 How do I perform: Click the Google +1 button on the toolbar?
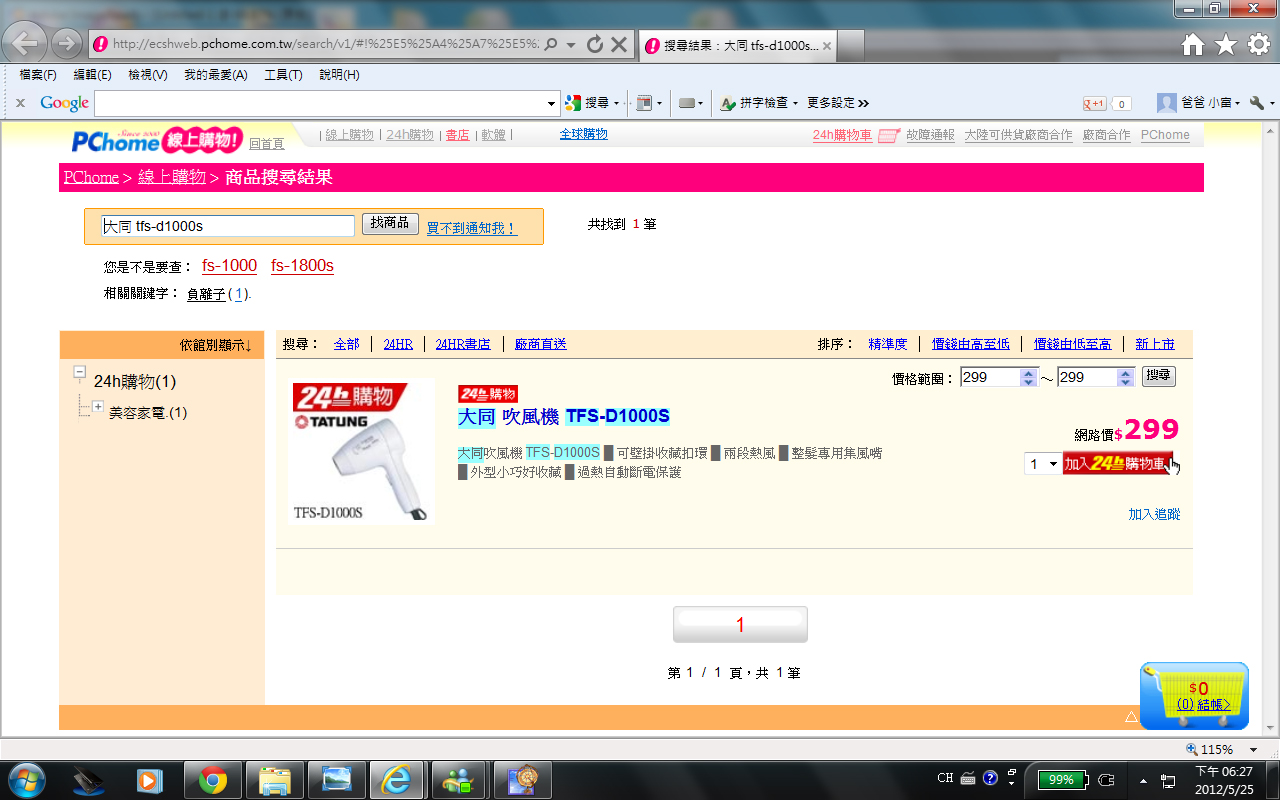coord(1095,104)
